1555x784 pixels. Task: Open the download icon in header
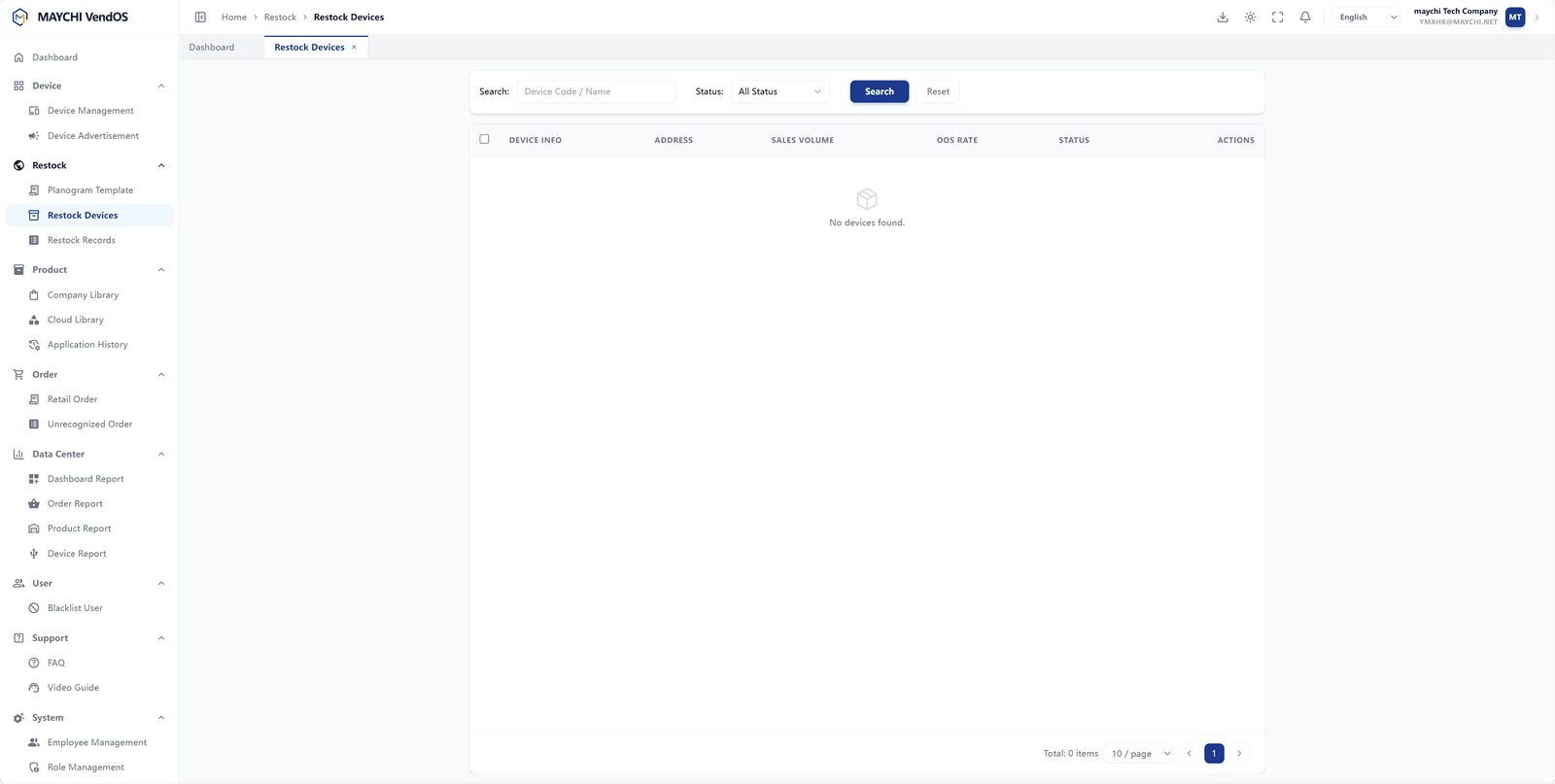(x=1223, y=17)
